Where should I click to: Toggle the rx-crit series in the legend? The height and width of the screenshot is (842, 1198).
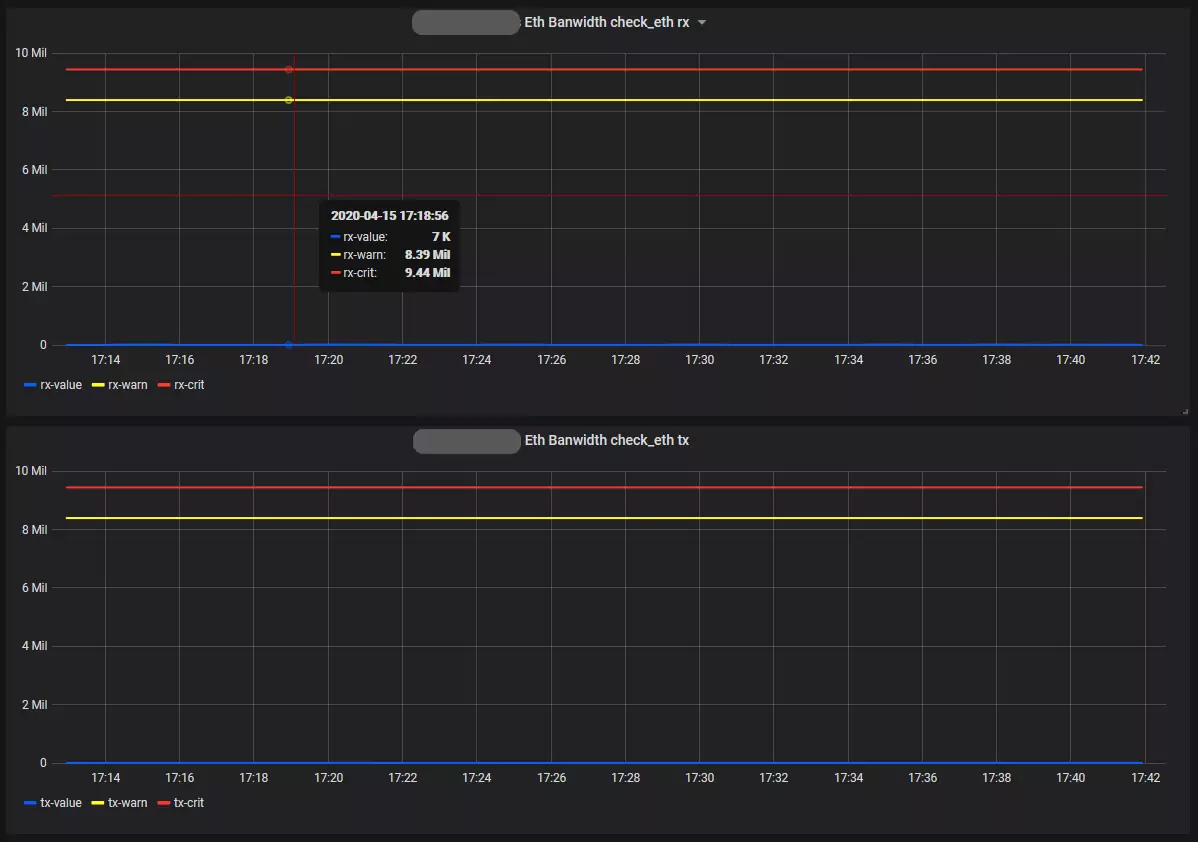tap(189, 385)
